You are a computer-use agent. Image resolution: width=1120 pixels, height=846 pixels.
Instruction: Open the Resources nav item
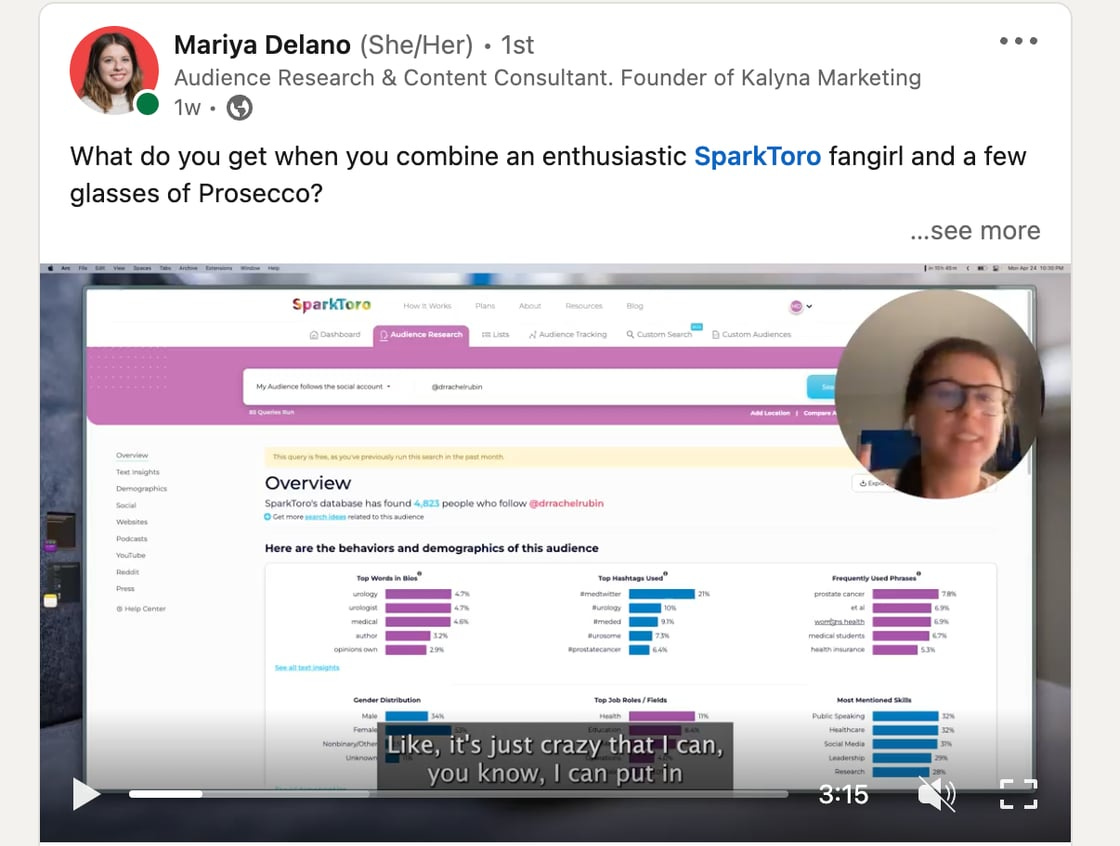tap(584, 306)
